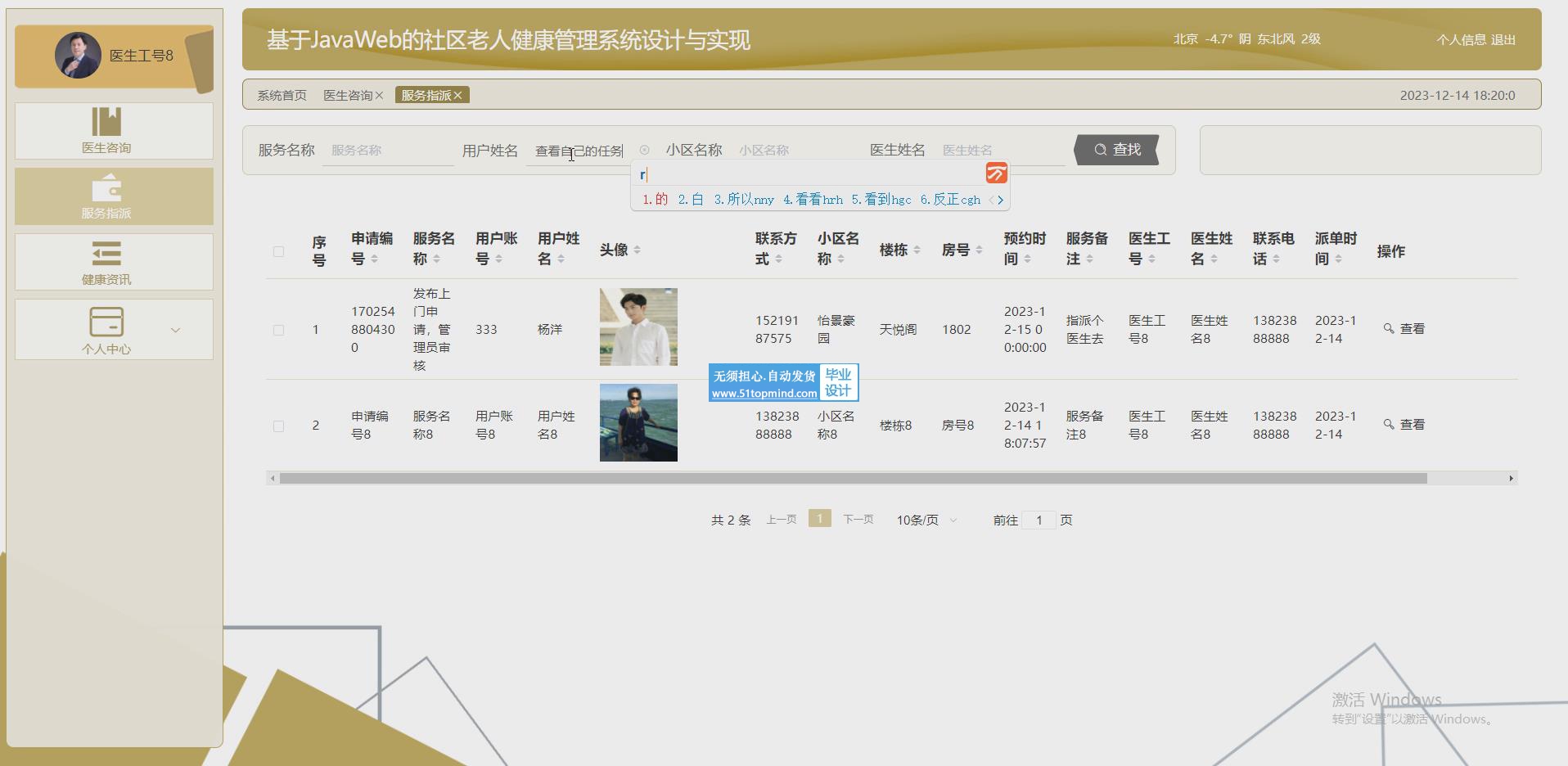Open the 10条/页 page size dropdown
This screenshot has width=1568, height=766.
pyautogui.click(x=926, y=520)
